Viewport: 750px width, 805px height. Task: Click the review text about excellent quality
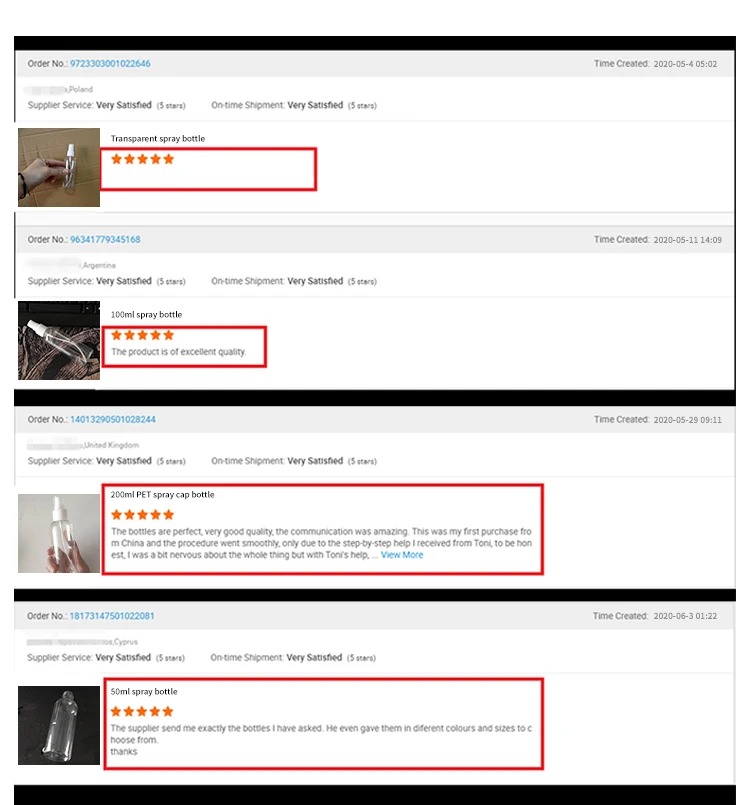click(x=179, y=352)
